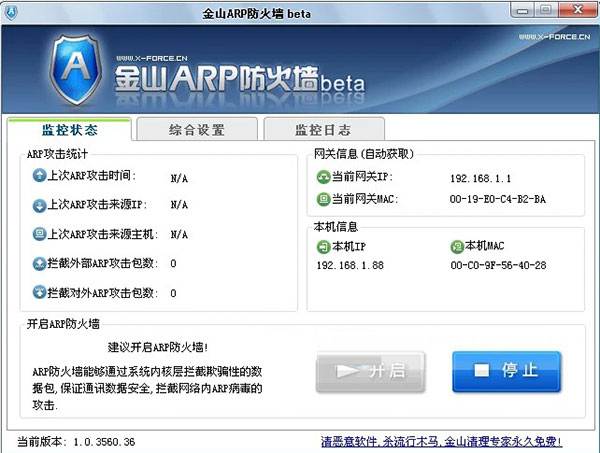Image resolution: width=600 pixels, height=453 pixels.
Task: Click the 当前网关MAC label
Action: pyautogui.click(x=365, y=199)
